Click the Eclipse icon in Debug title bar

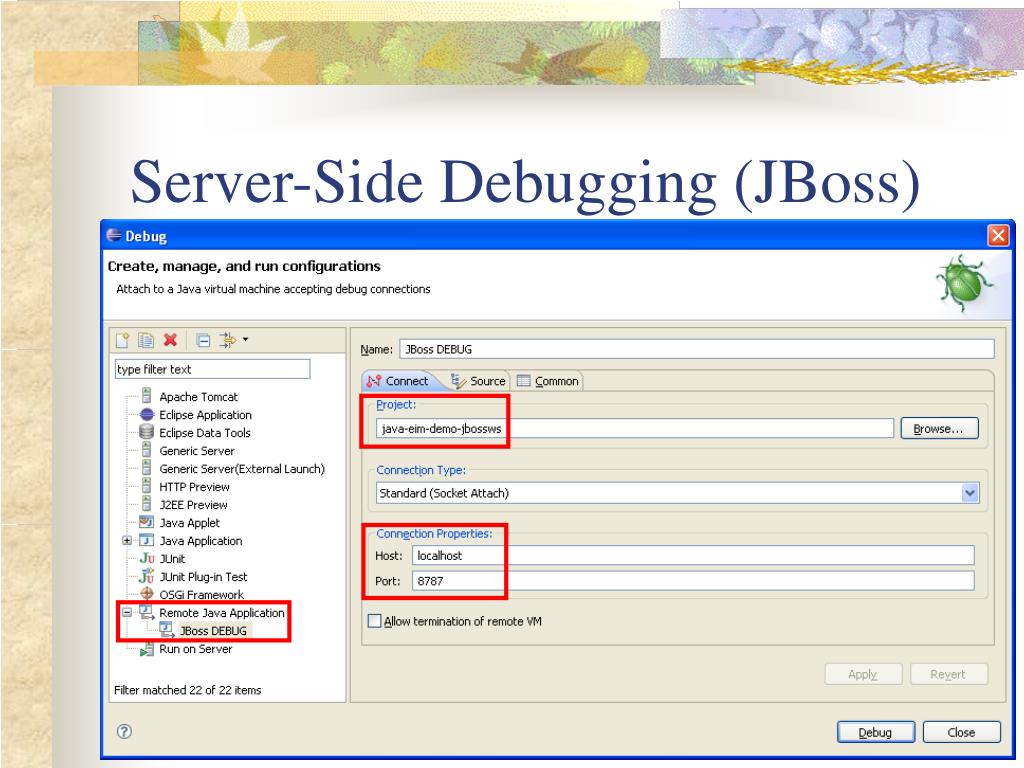(114, 236)
